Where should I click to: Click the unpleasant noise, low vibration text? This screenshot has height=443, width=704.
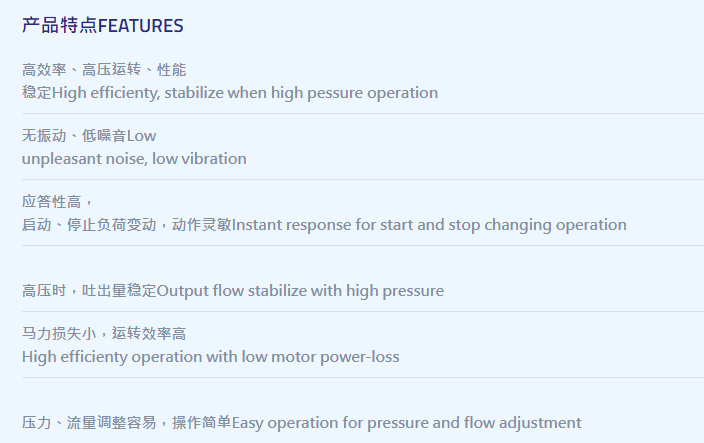coord(134,159)
